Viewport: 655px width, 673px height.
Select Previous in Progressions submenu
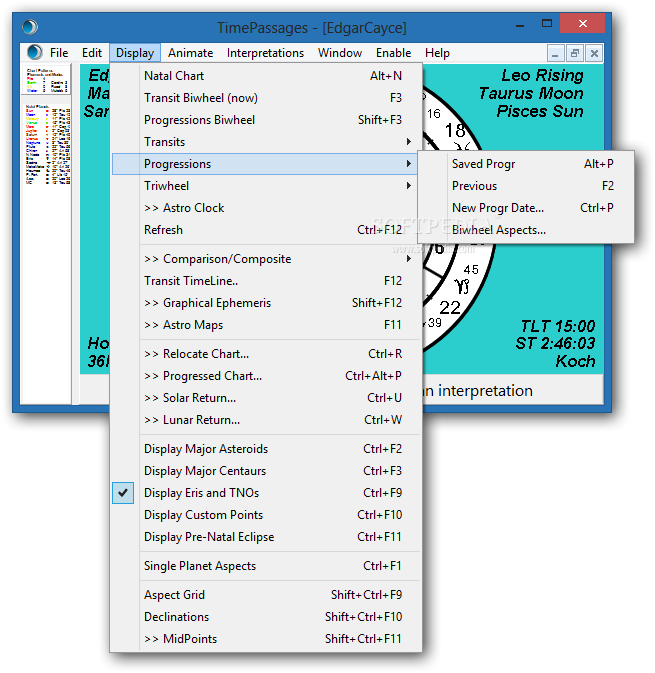tap(526, 186)
